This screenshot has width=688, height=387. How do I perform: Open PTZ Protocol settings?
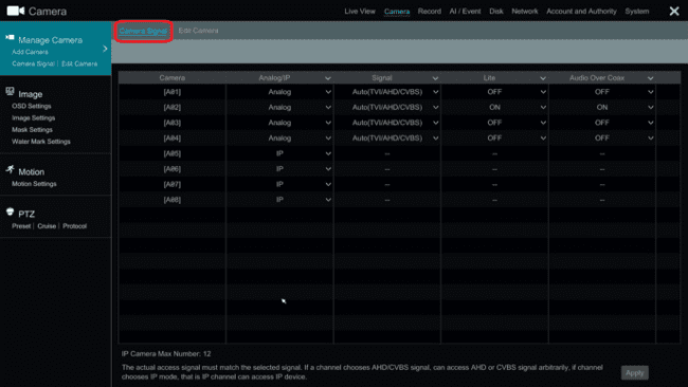click(75, 226)
